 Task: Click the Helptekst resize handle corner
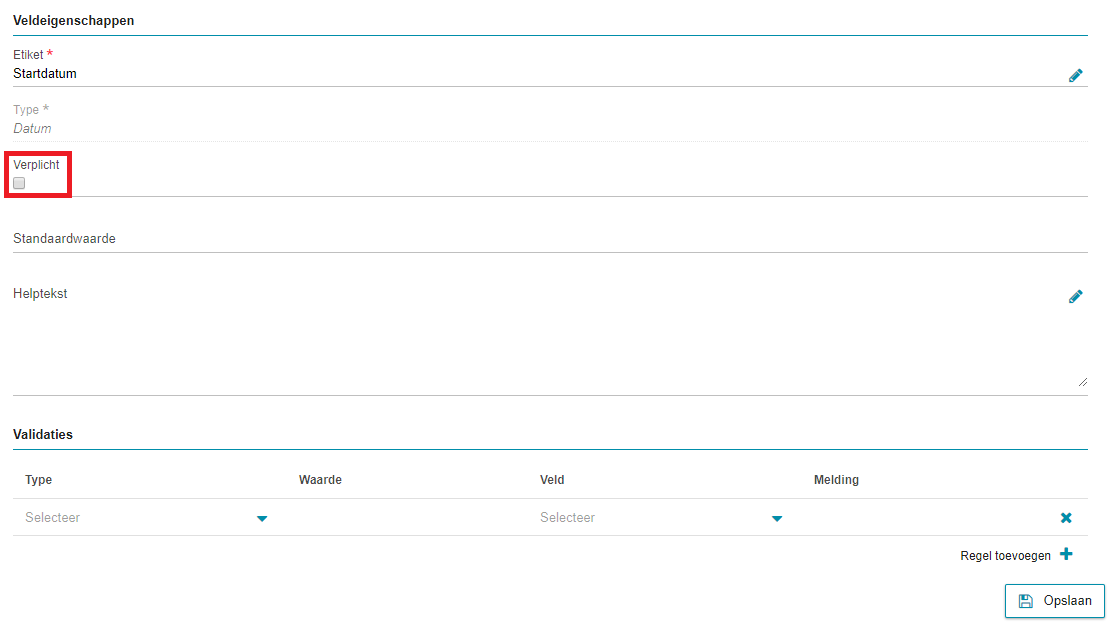tap(1082, 382)
